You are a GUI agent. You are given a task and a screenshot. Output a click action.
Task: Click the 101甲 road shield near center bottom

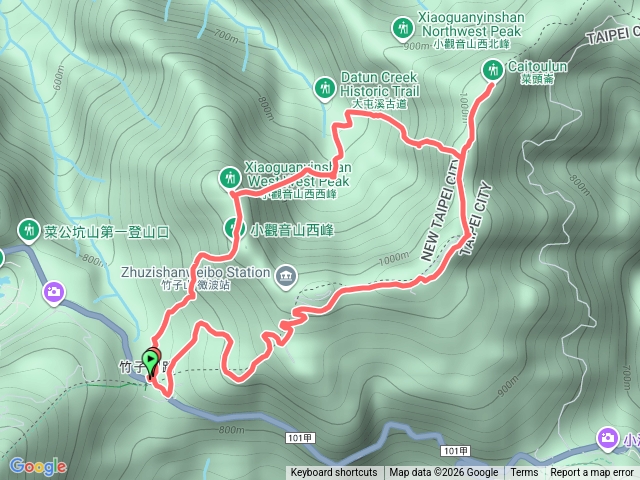(300, 438)
